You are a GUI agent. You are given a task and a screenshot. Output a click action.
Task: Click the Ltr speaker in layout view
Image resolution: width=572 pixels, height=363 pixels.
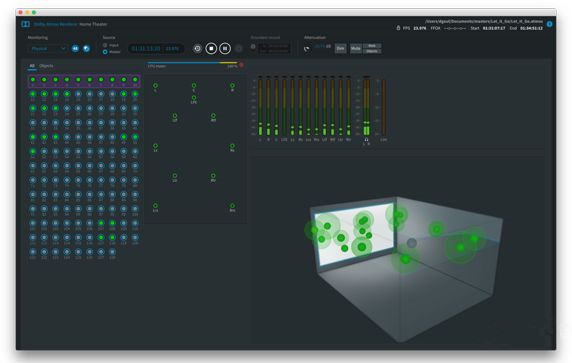tap(175, 176)
